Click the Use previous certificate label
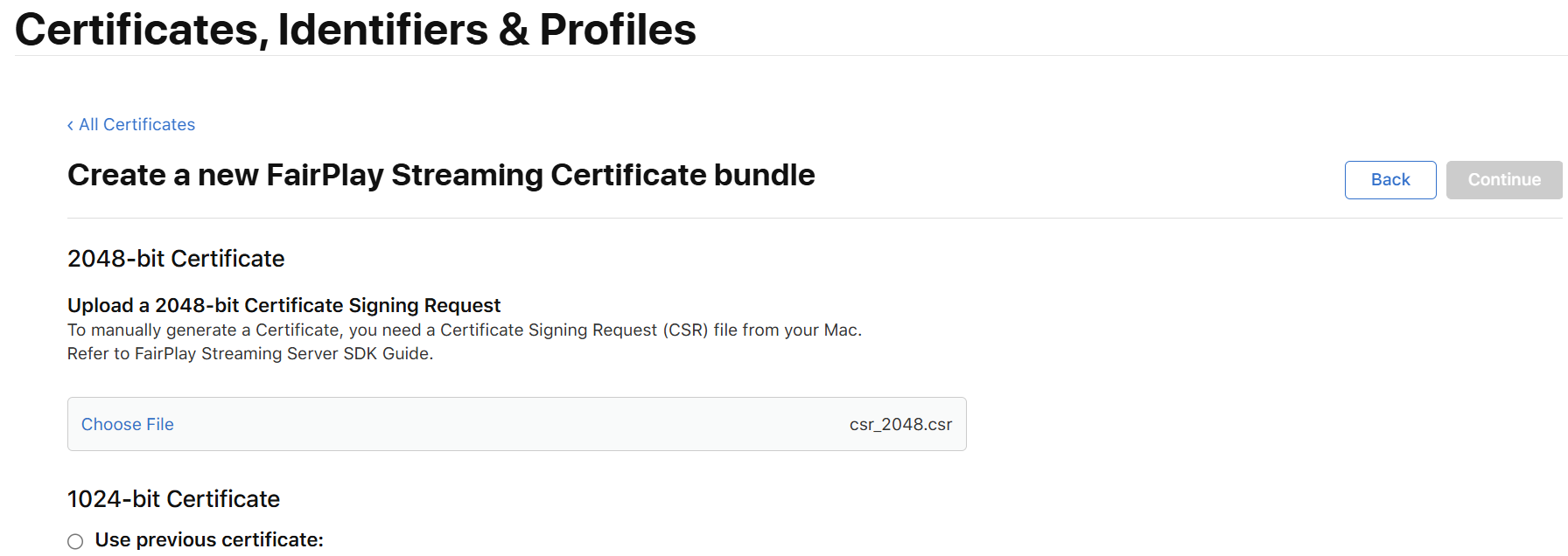Screen dimensions: 1568x556 click(x=209, y=540)
